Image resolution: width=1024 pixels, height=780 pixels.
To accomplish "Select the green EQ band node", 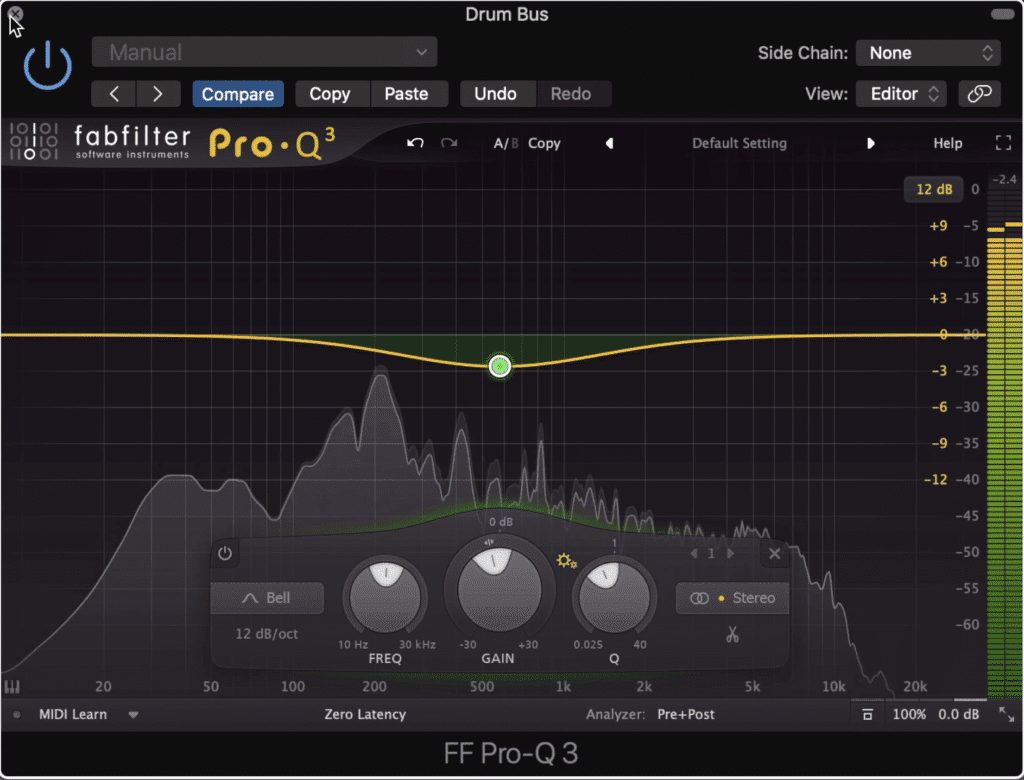I will coord(500,366).
